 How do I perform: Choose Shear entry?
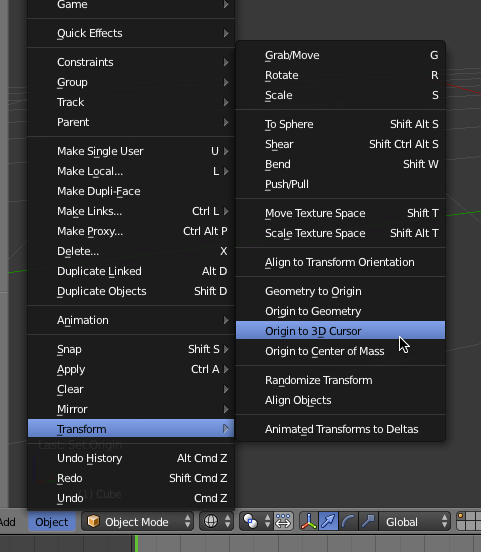(341, 144)
